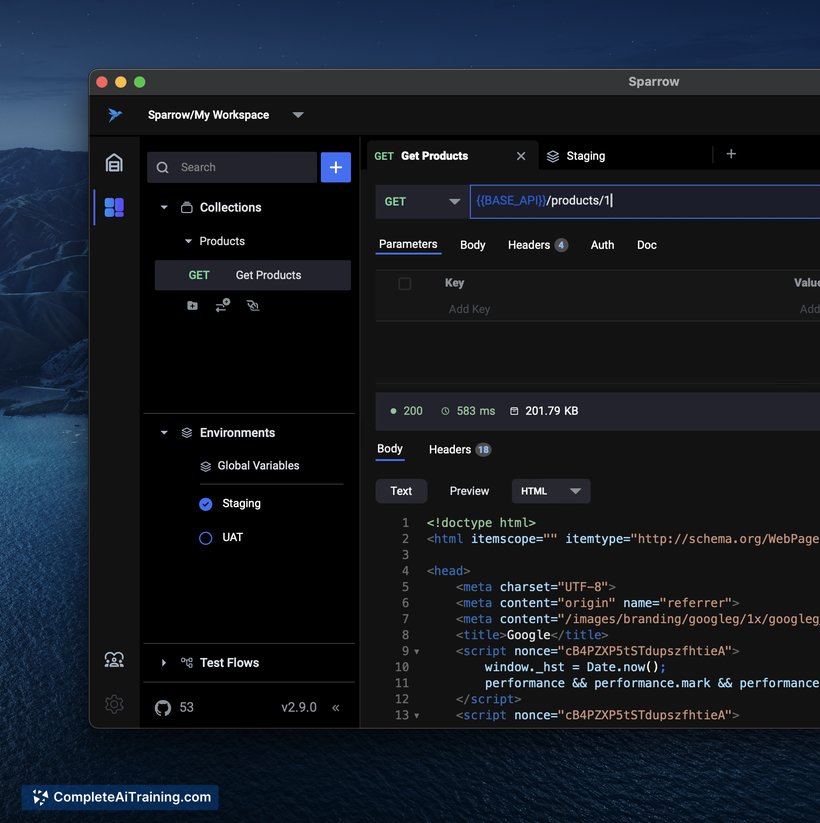820x823 pixels.
Task: Click the Sparrow bird logo
Action: coord(114,114)
